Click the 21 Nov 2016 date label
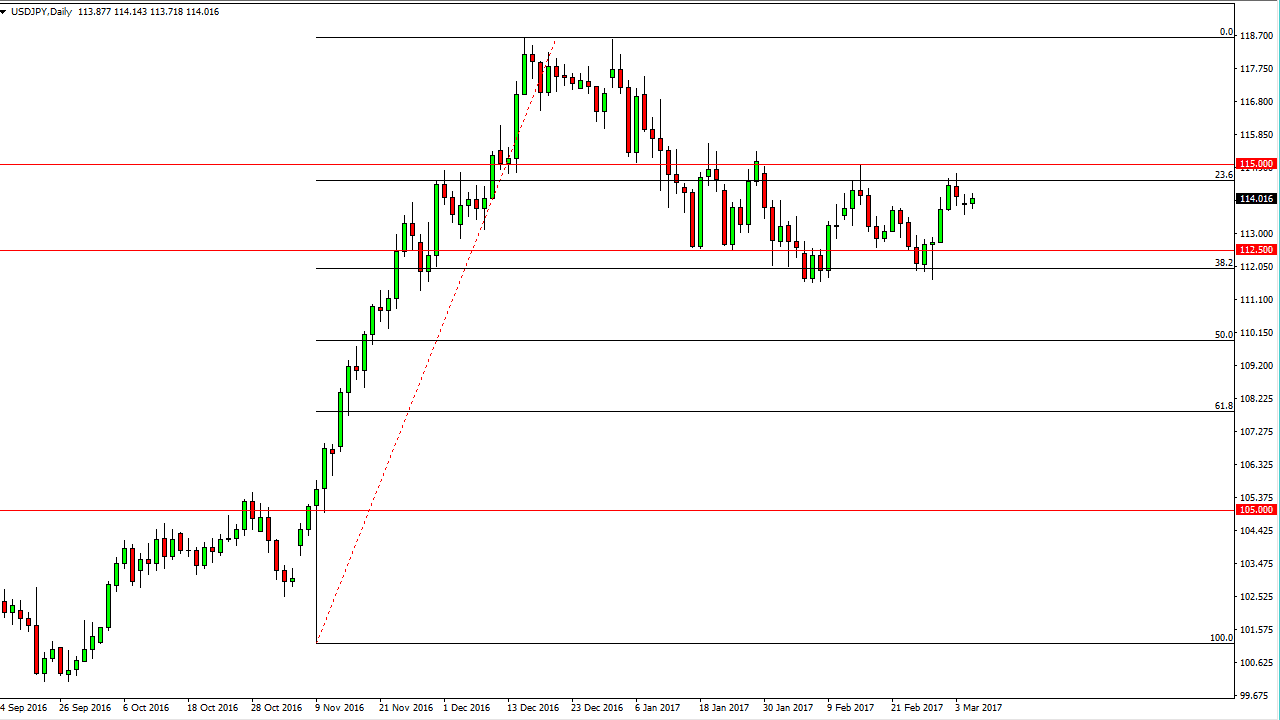 click(x=405, y=708)
